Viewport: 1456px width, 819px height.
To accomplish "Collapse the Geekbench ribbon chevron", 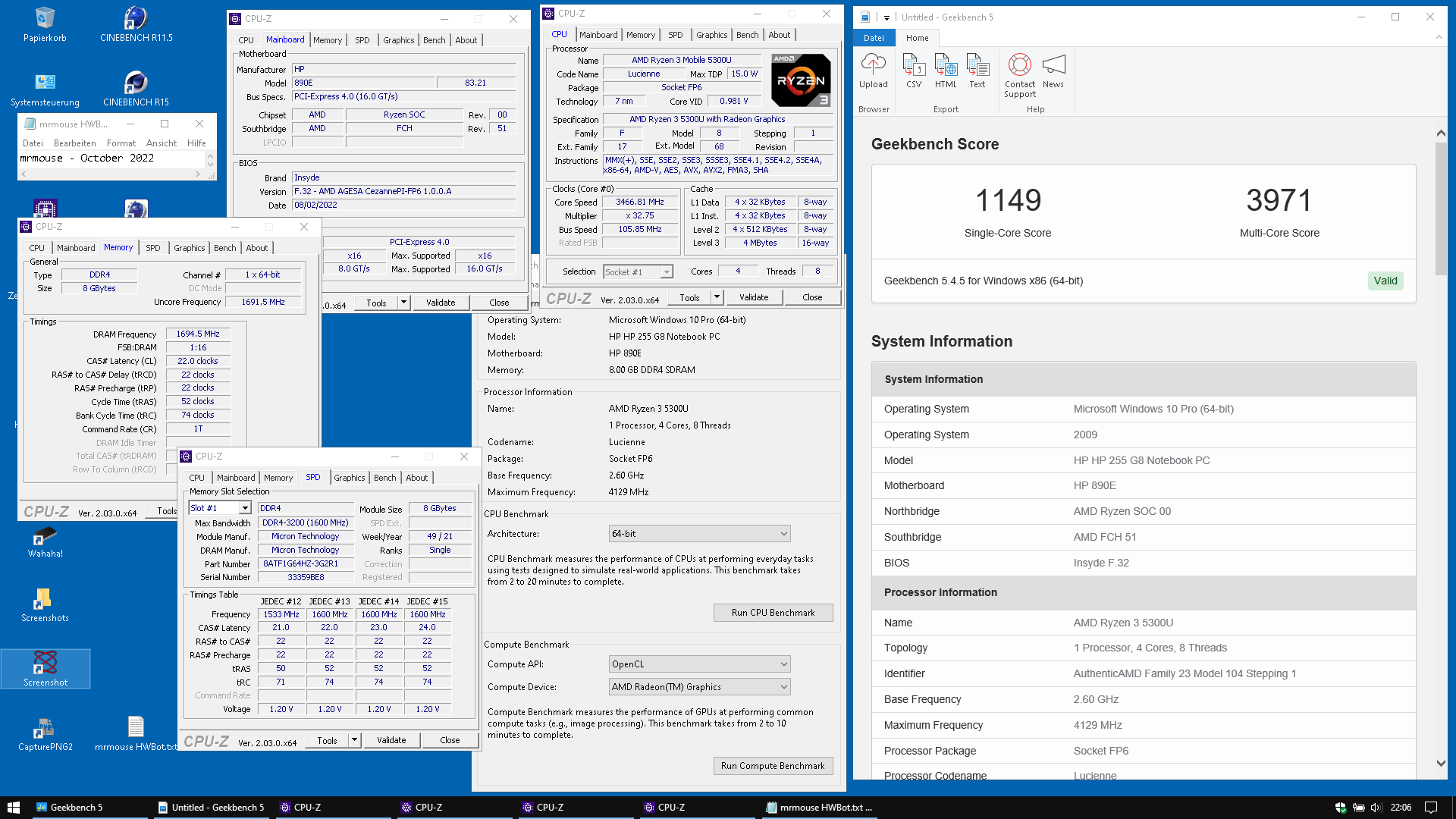I will (1439, 37).
